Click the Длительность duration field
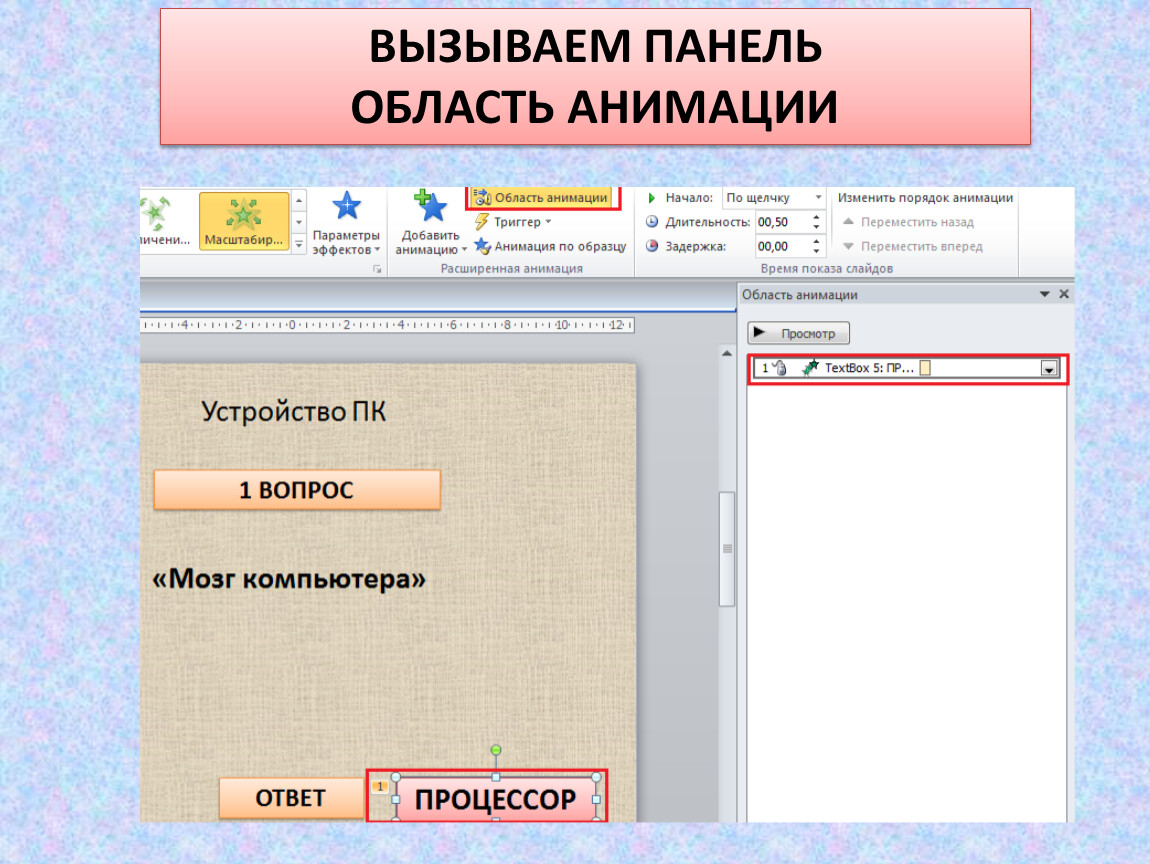1150x864 pixels. point(780,222)
